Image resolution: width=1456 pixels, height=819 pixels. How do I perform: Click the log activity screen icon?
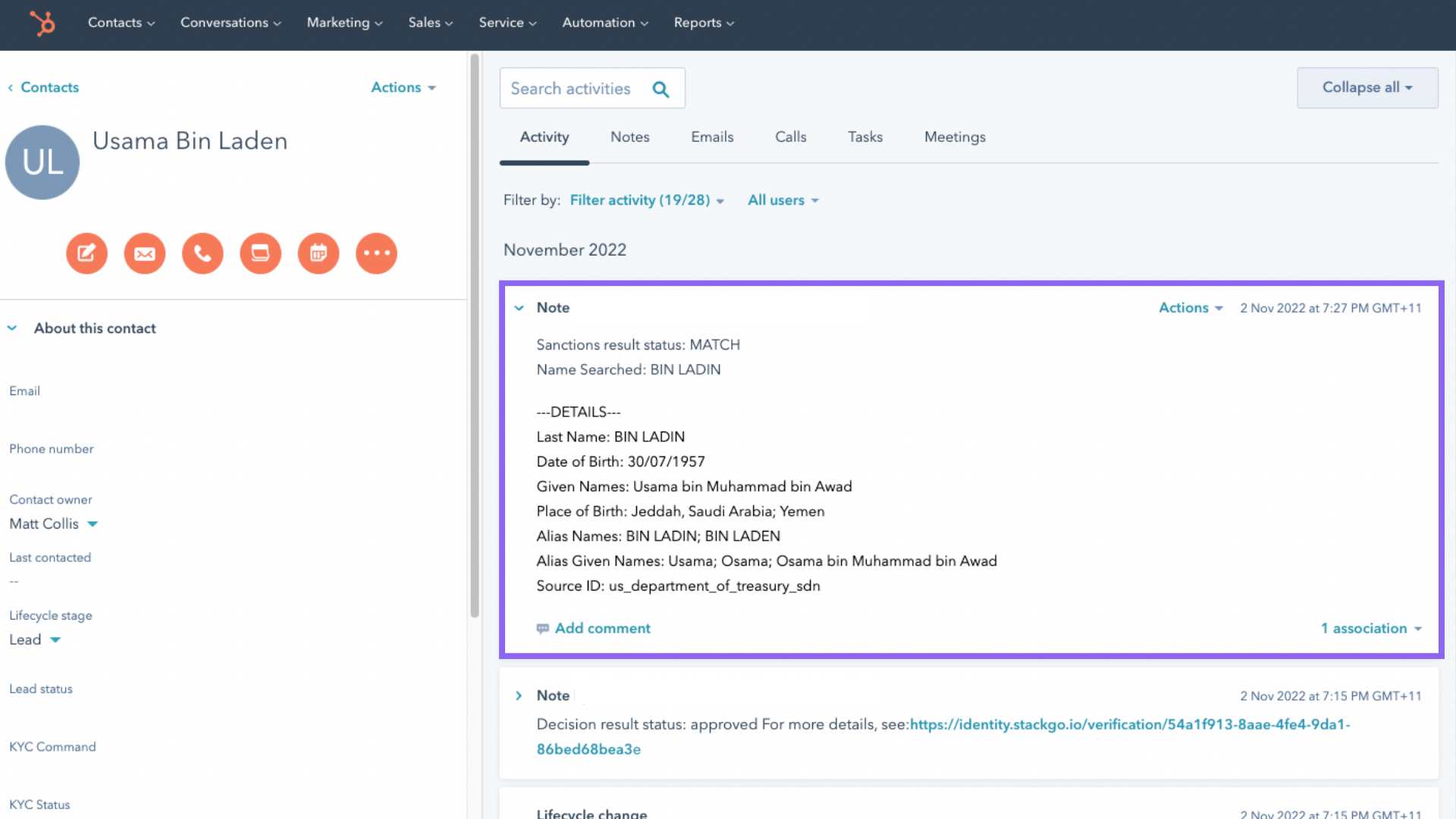click(260, 253)
